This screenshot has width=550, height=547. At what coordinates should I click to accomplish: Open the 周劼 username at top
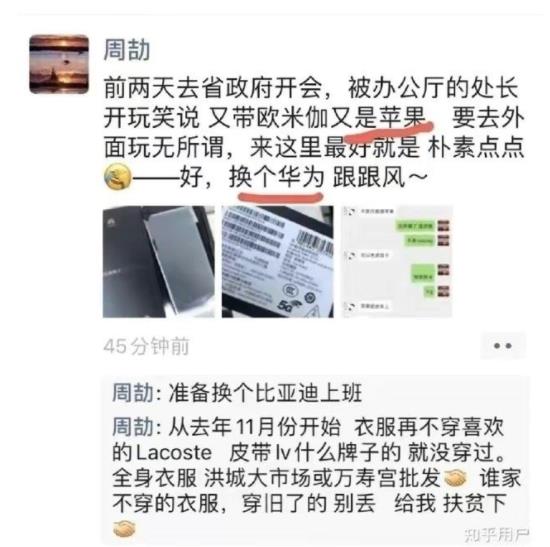(x=127, y=50)
